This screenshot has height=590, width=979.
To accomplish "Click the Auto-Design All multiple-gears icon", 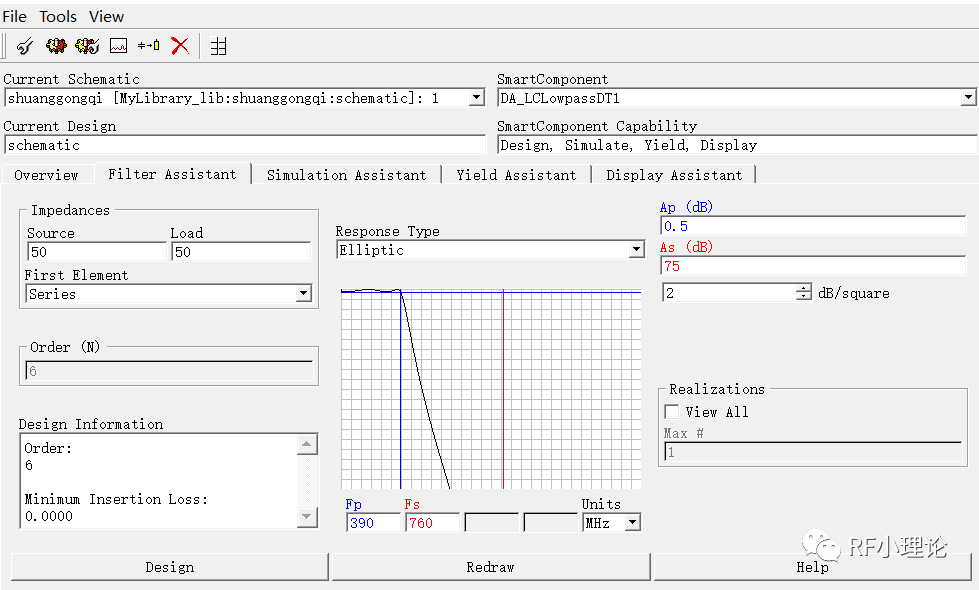I will point(87,46).
